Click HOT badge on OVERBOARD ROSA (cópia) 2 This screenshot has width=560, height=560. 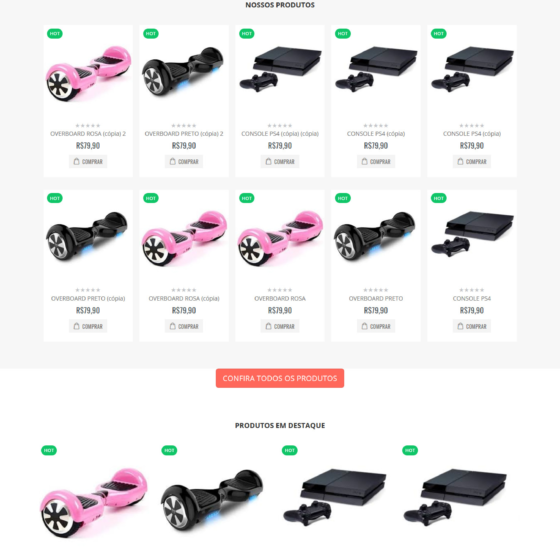pyautogui.click(x=55, y=34)
